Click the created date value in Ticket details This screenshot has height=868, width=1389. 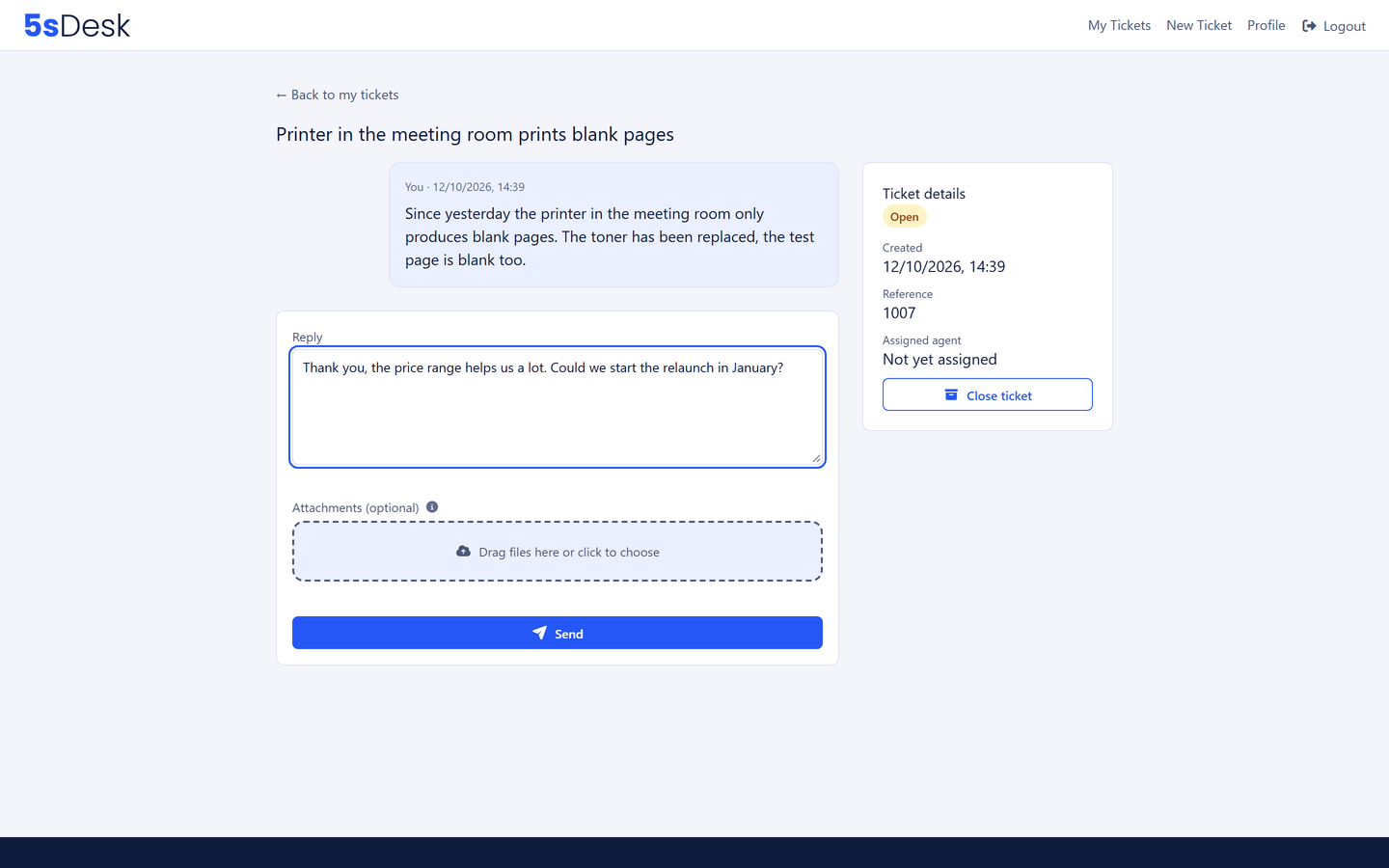click(943, 266)
